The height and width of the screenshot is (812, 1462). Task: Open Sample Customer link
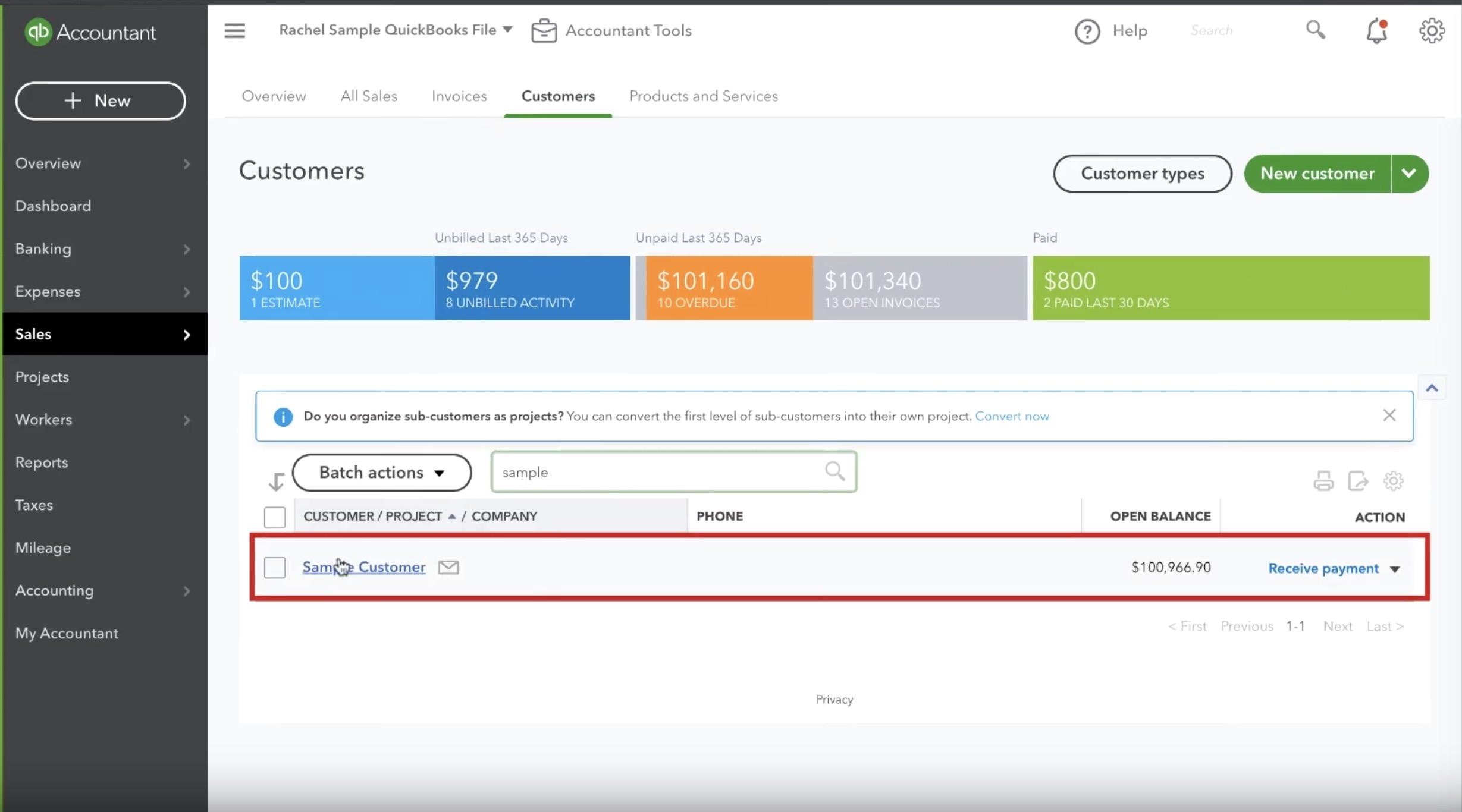click(364, 567)
